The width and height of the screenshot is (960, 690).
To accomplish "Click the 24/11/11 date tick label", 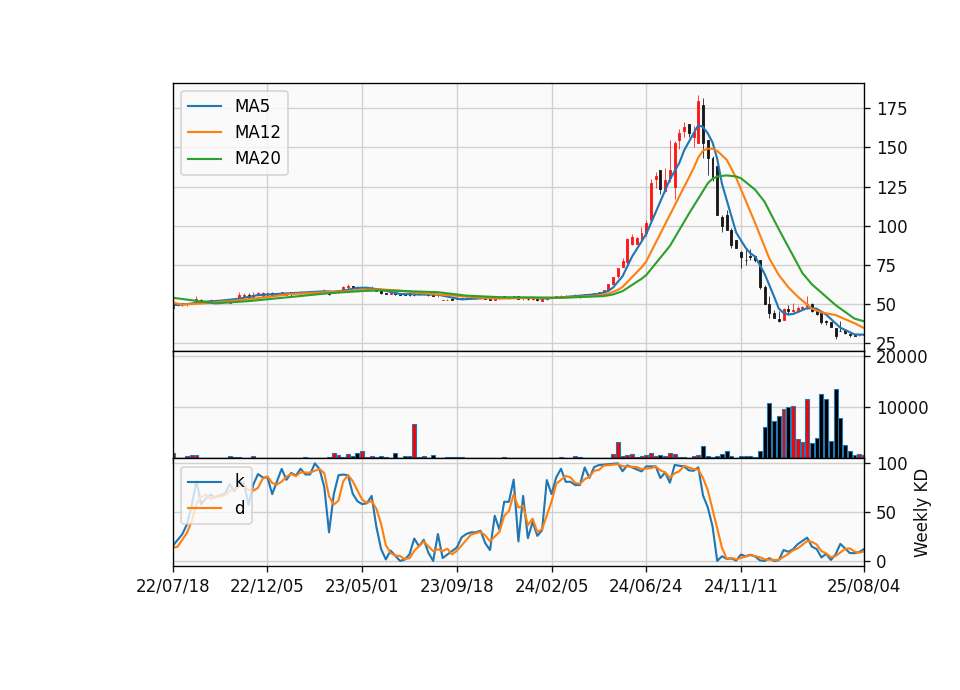I will point(741,586).
